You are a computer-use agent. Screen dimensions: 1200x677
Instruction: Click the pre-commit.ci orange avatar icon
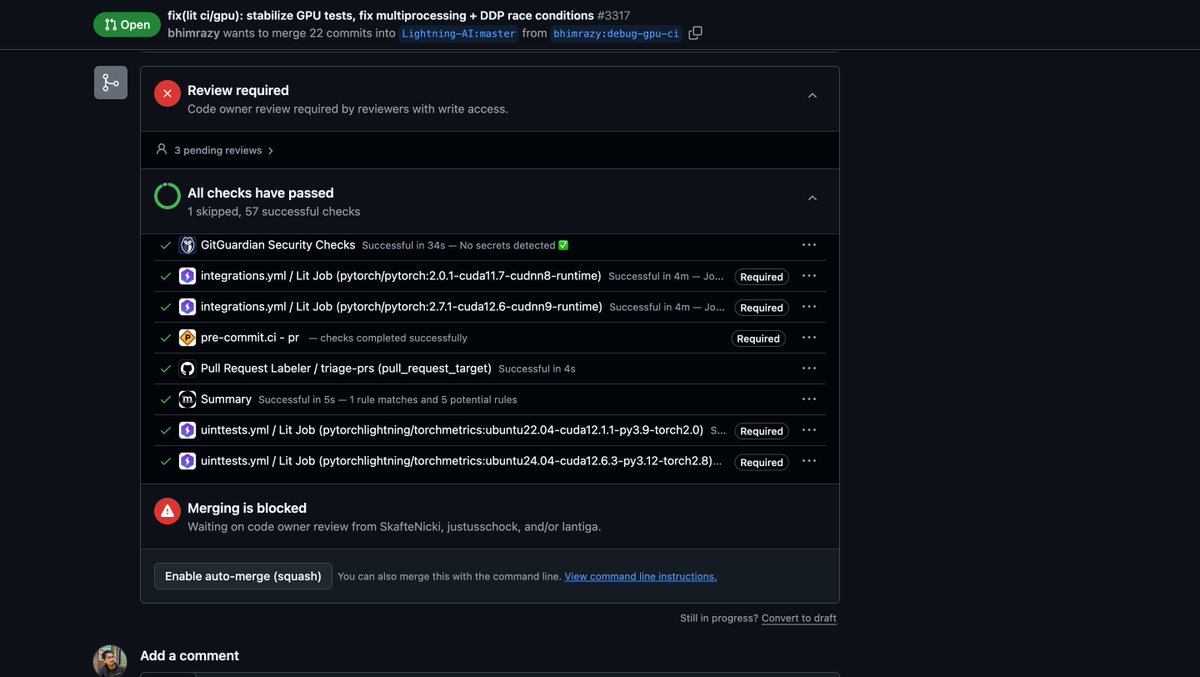click(187, 338)
